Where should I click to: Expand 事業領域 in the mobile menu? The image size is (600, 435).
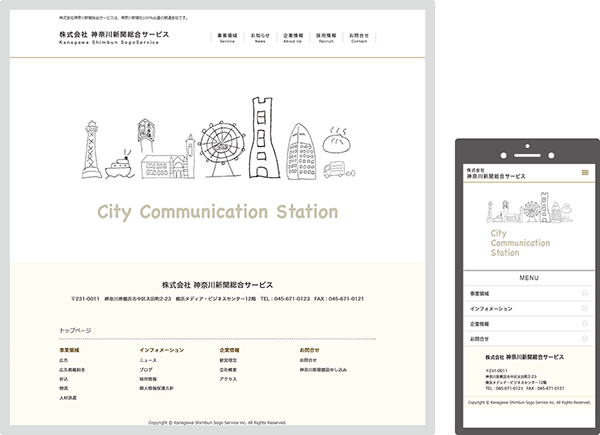(527, 293)
